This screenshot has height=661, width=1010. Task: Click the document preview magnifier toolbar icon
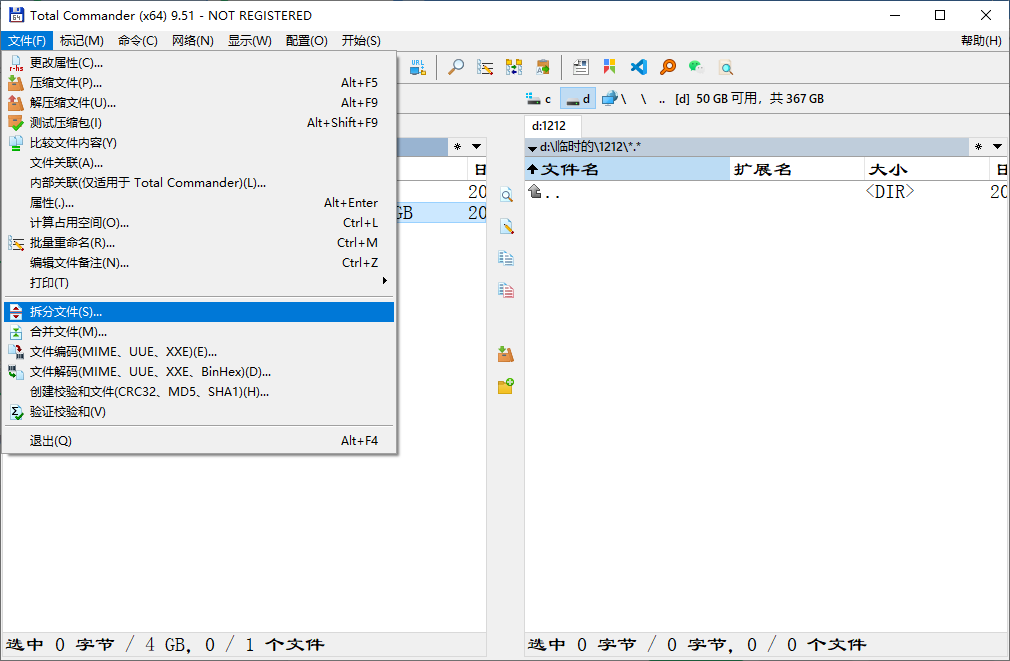click(726, 67)
